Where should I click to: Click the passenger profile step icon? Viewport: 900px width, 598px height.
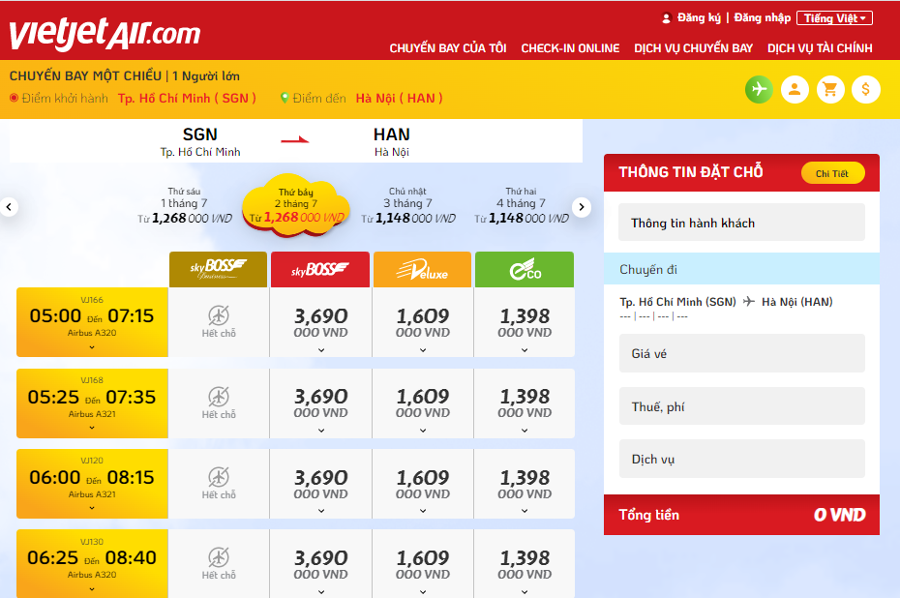(x=794, y=89)
